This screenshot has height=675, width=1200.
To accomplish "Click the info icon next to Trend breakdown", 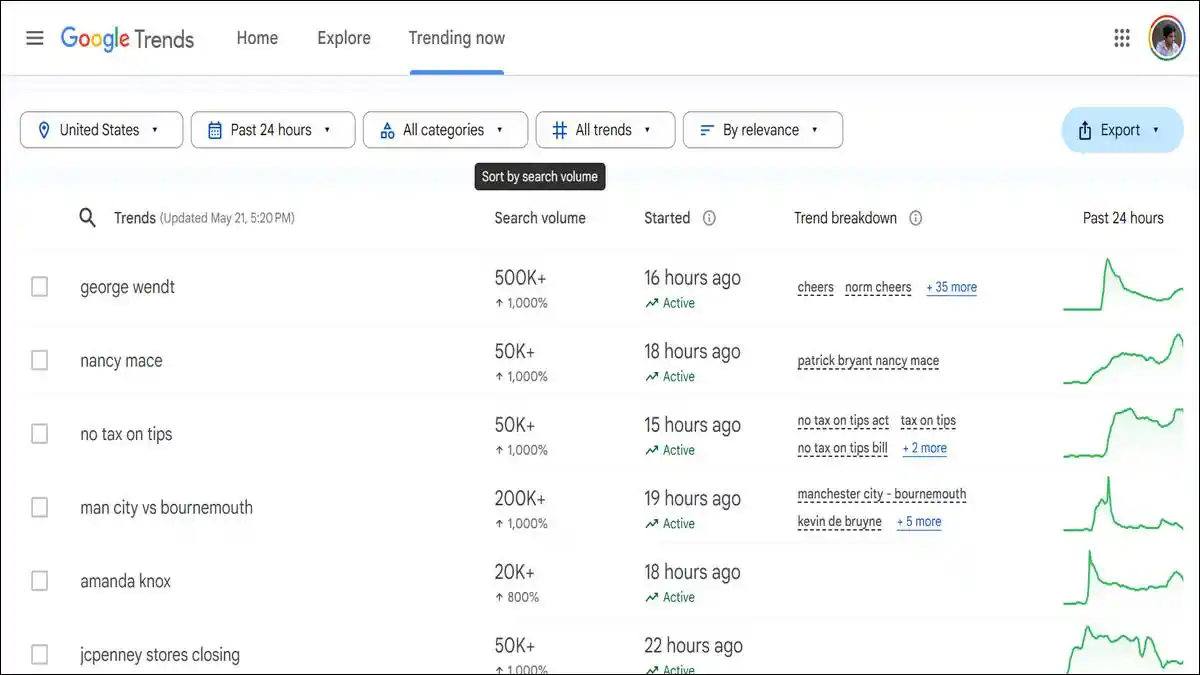I will (916, 218).
